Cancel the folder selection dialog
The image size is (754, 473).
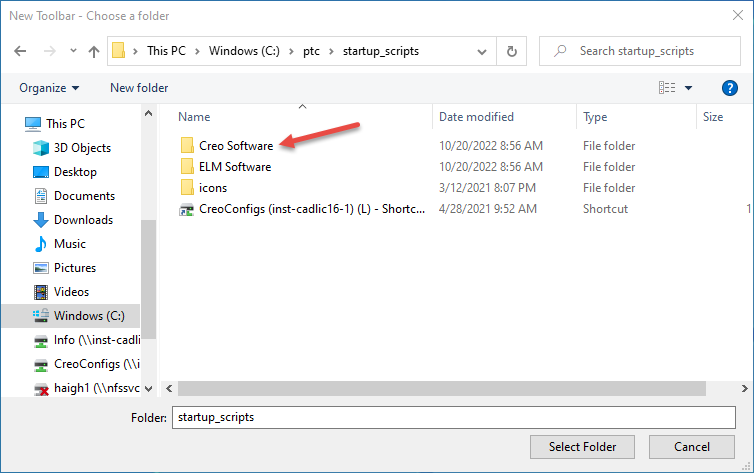[x=692, y=446]
